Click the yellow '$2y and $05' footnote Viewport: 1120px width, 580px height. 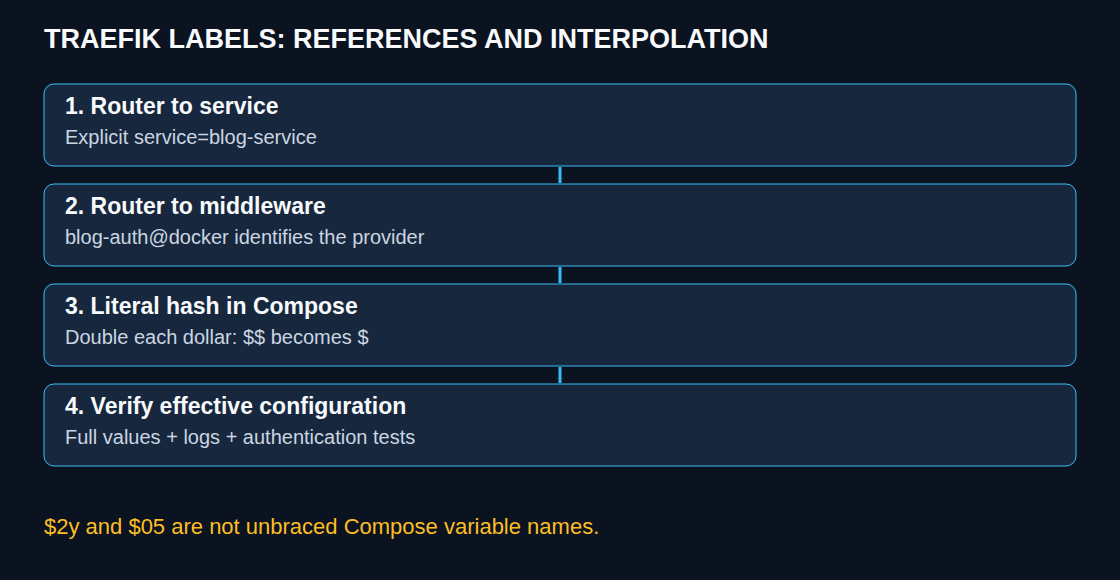pos(321,527)
